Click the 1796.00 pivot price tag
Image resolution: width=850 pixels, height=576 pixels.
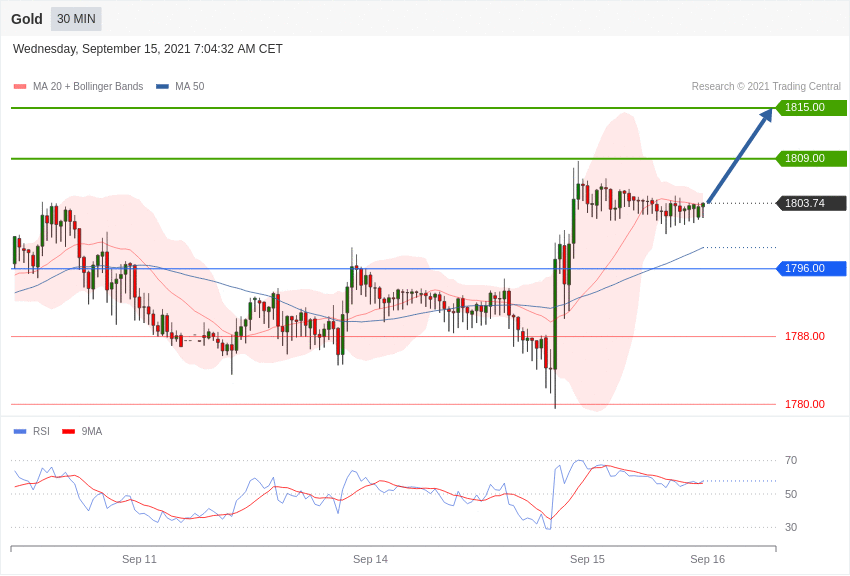811,268
